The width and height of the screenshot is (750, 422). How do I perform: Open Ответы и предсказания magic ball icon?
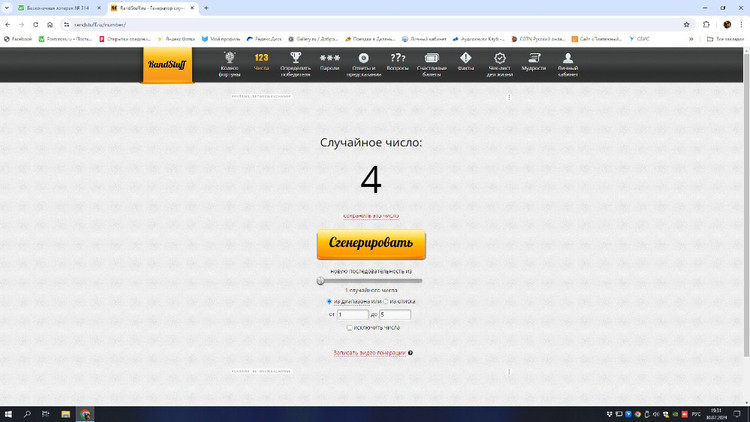[364, 59]
